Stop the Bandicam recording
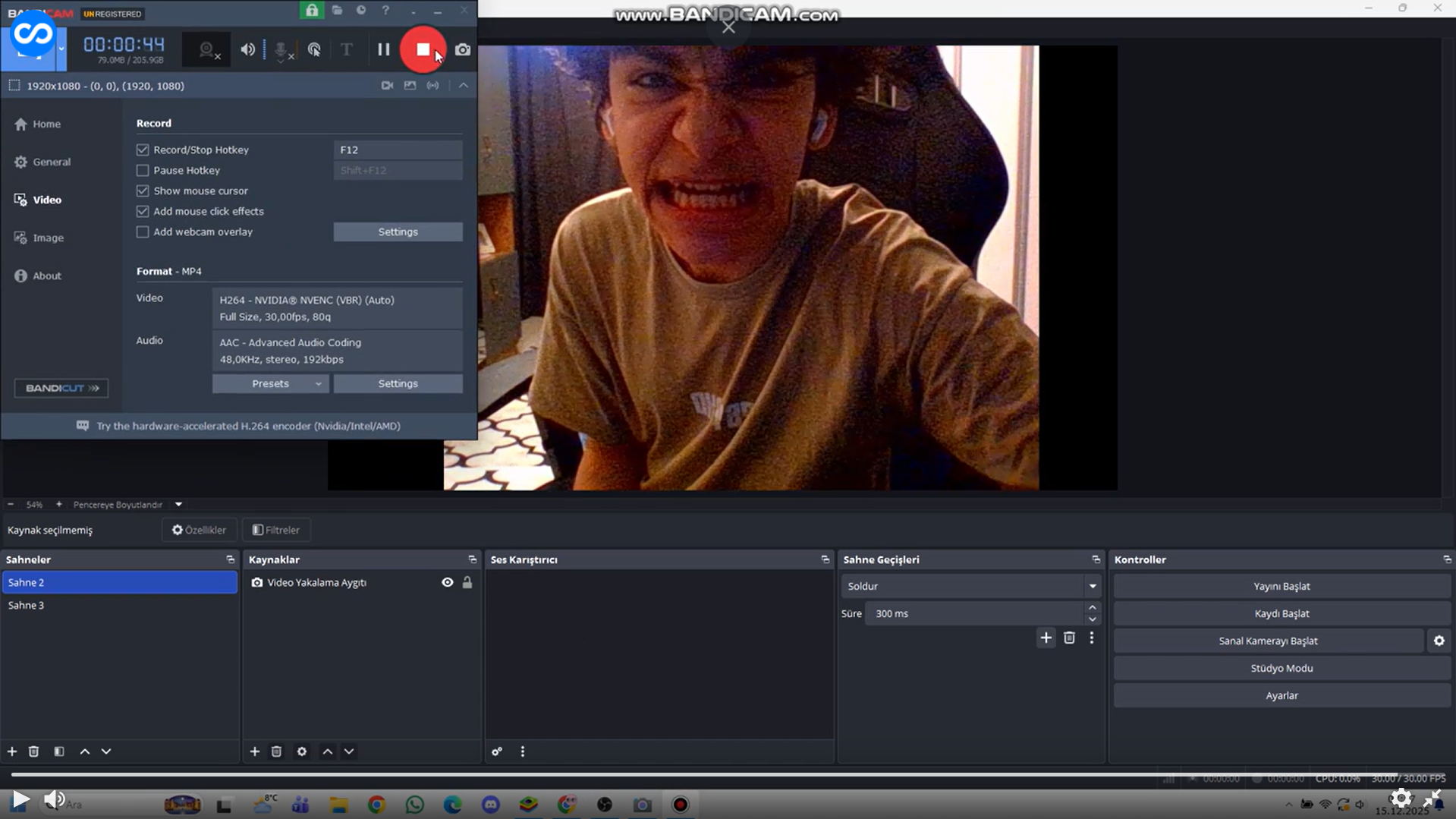The height and width of the screenshot is (819, 1456). point(423,49)
